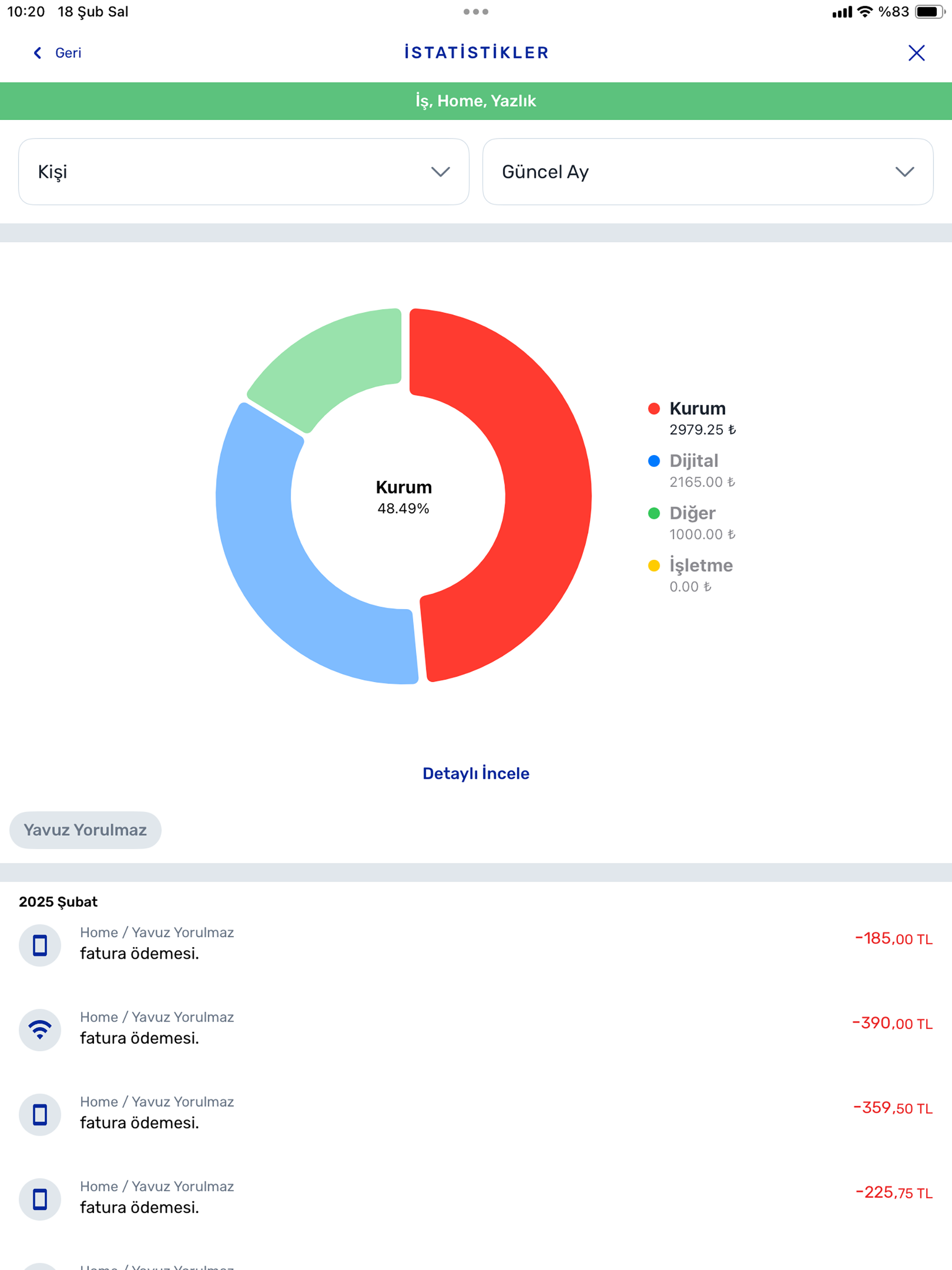Select the Dijital legend label
The width and height of the screenshot is (952, 1270).
tap(694, 461)
